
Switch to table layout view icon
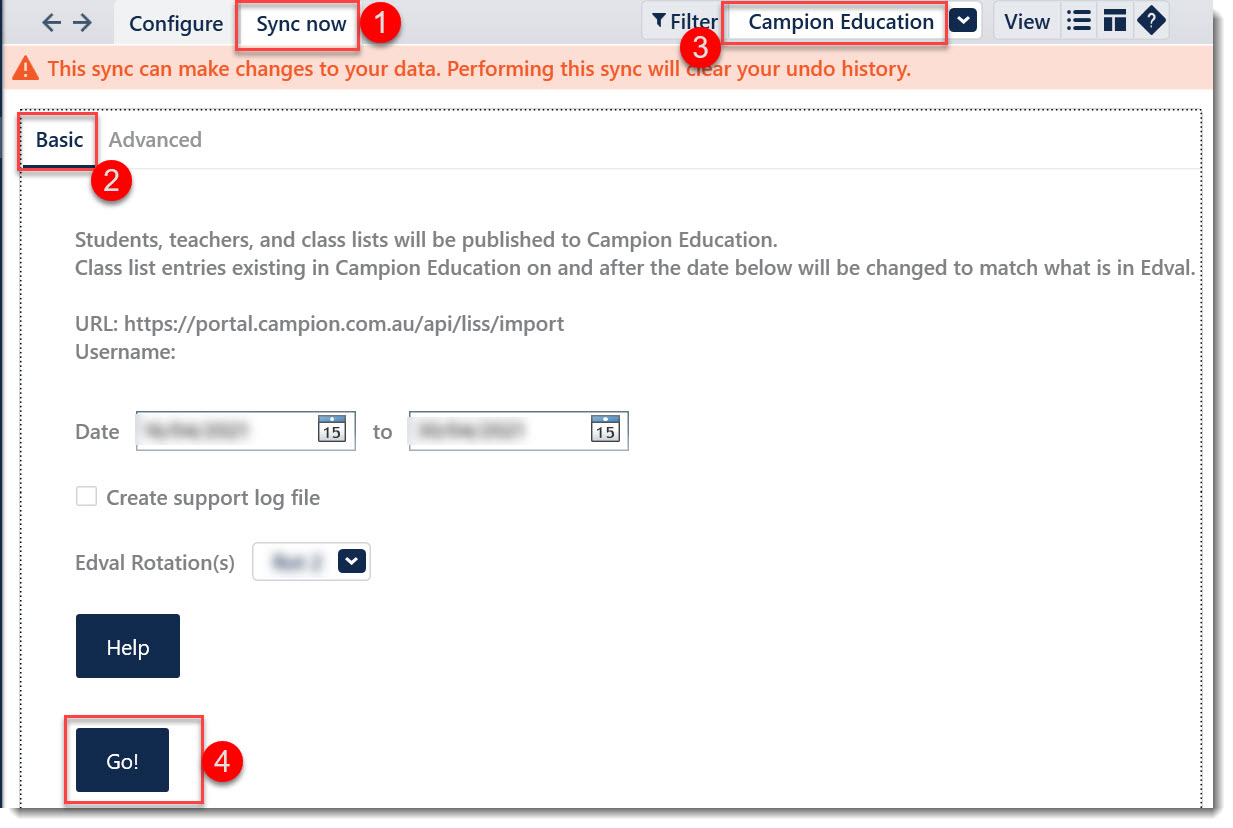pos(1115,21)
